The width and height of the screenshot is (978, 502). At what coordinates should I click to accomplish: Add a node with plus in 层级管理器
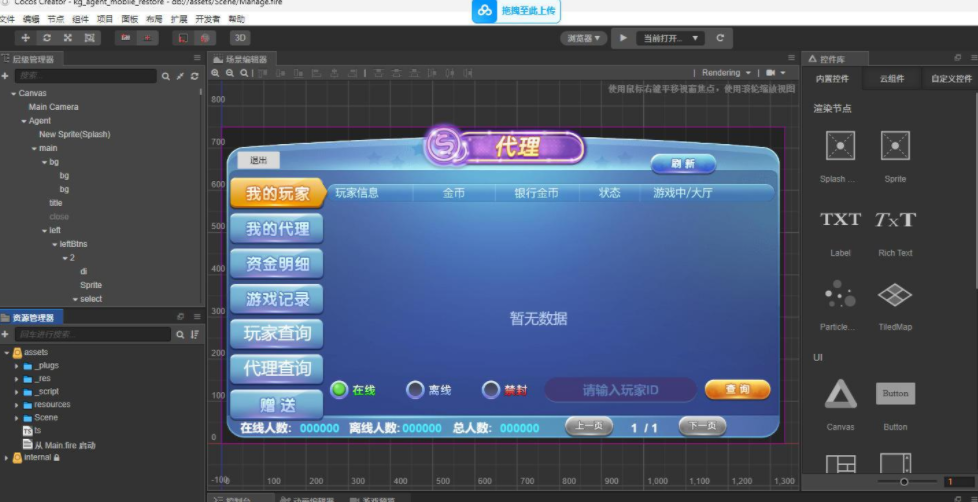5,76
